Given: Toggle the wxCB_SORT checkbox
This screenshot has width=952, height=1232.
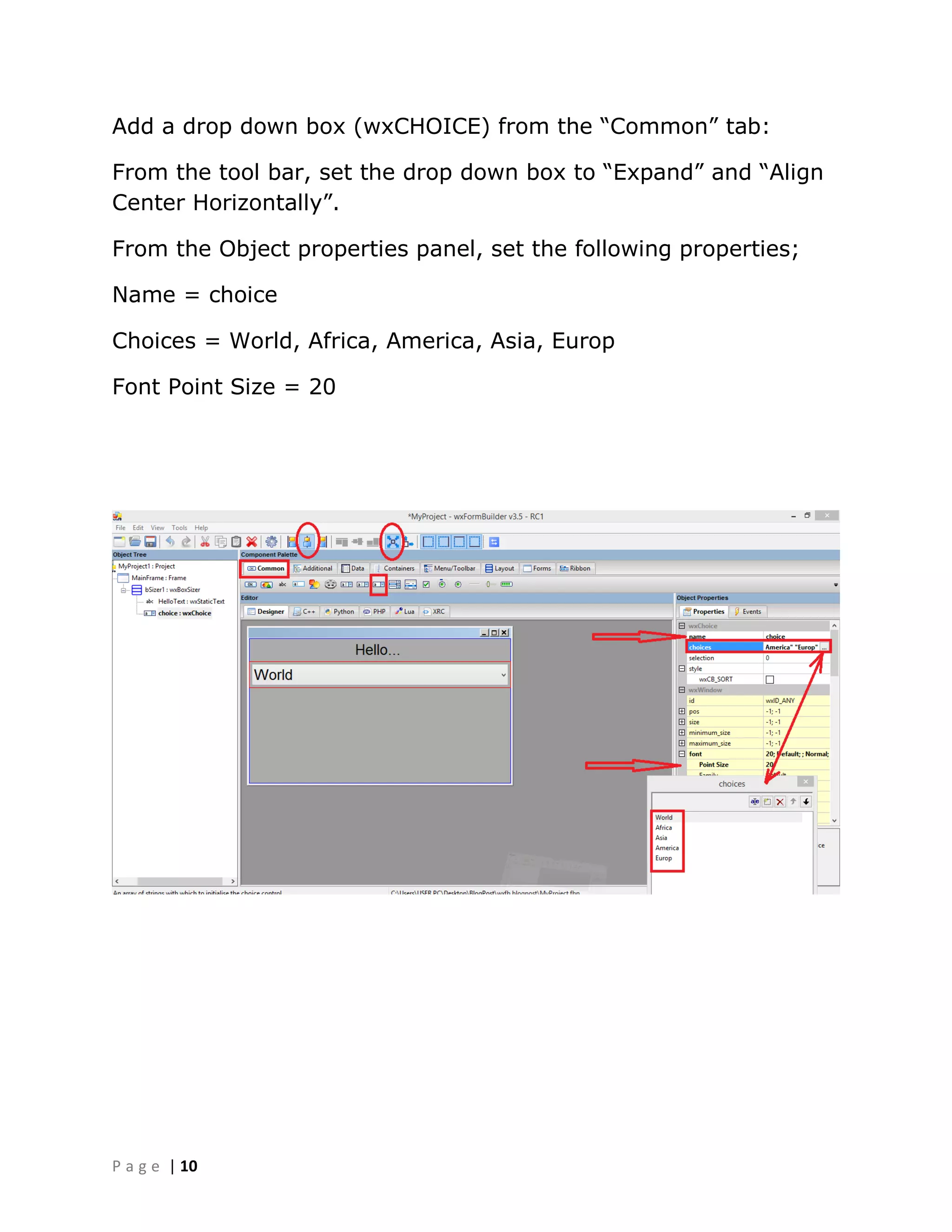Looking at the screenshot, I should [770, 680].
